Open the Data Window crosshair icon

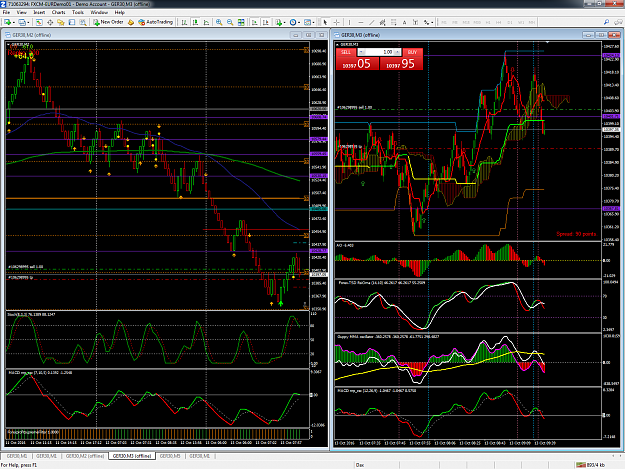[50, 22]
